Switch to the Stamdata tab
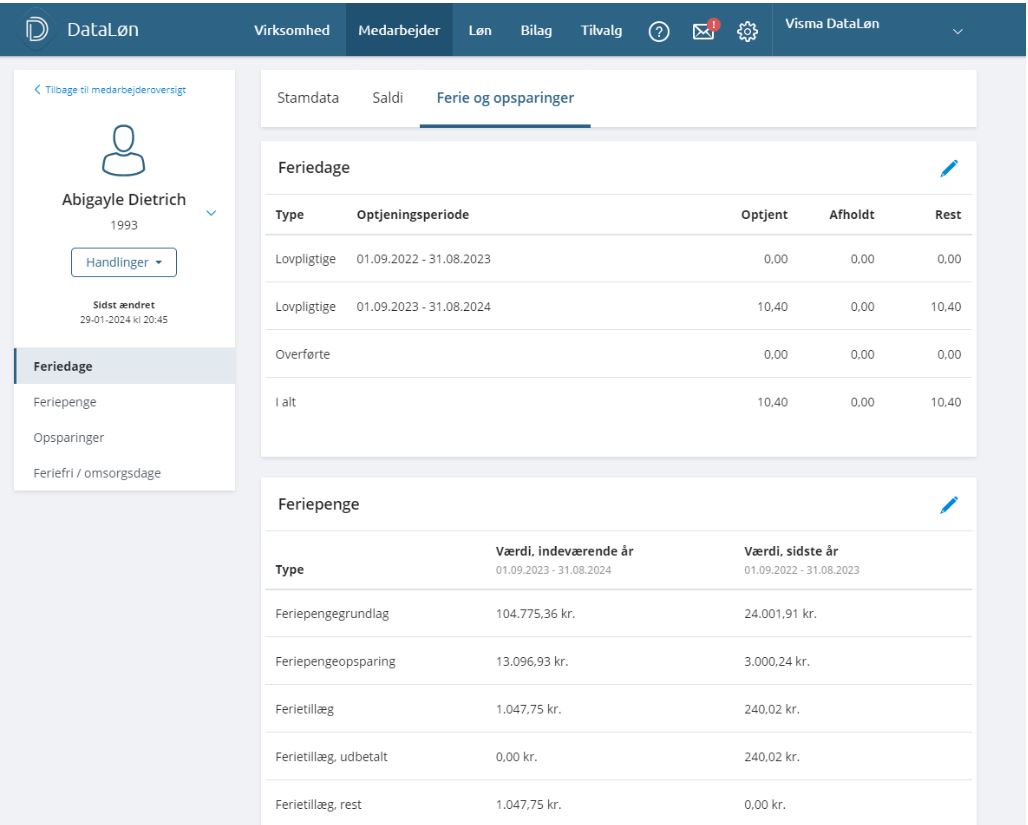This screenshot has width=1028, height=825. tap(307, 98)
